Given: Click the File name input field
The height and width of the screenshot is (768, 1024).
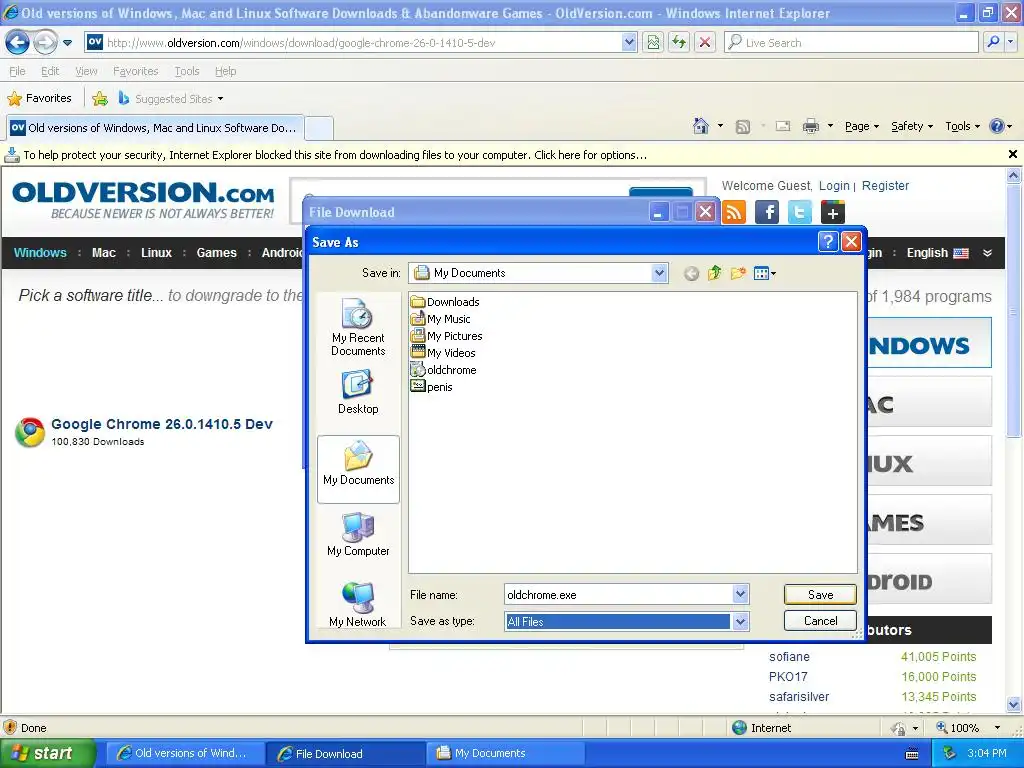Looking at the screenshot, I should point(618,595).
